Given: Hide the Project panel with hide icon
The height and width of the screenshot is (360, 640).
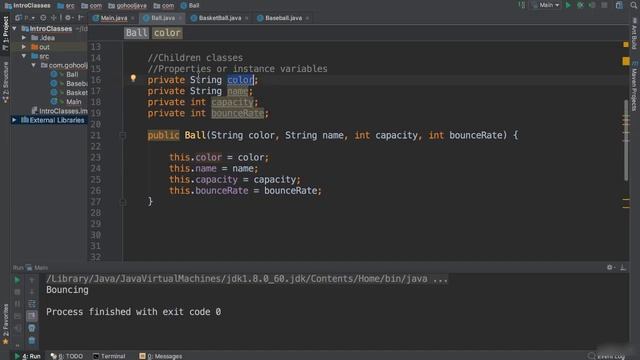Looking at the screenshot, I should click(81, 18).
